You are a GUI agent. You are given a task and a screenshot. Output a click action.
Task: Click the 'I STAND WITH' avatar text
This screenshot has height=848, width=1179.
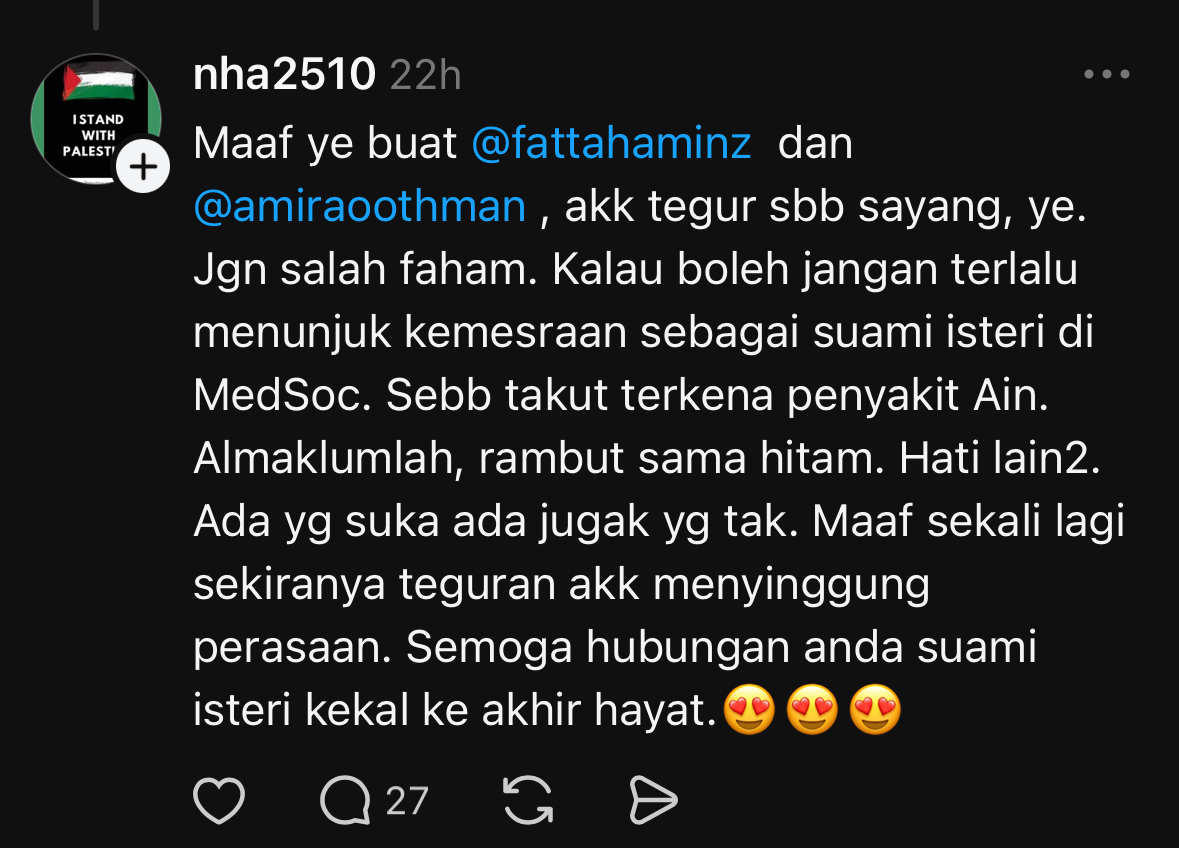[x=98, y=127]
